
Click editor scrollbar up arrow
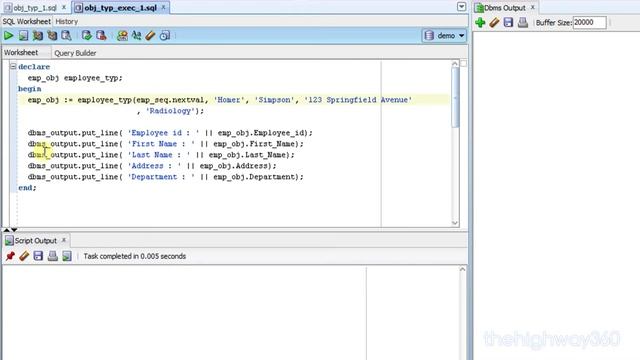455,64
